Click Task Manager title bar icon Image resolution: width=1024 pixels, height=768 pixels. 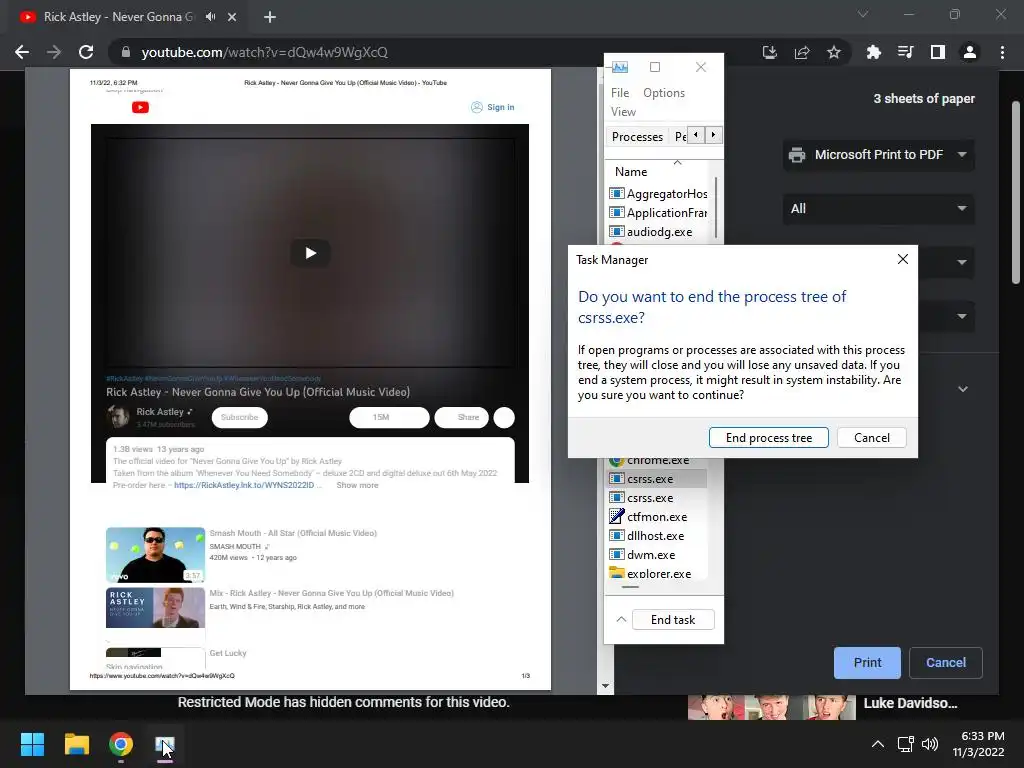(x=619, y=67)
